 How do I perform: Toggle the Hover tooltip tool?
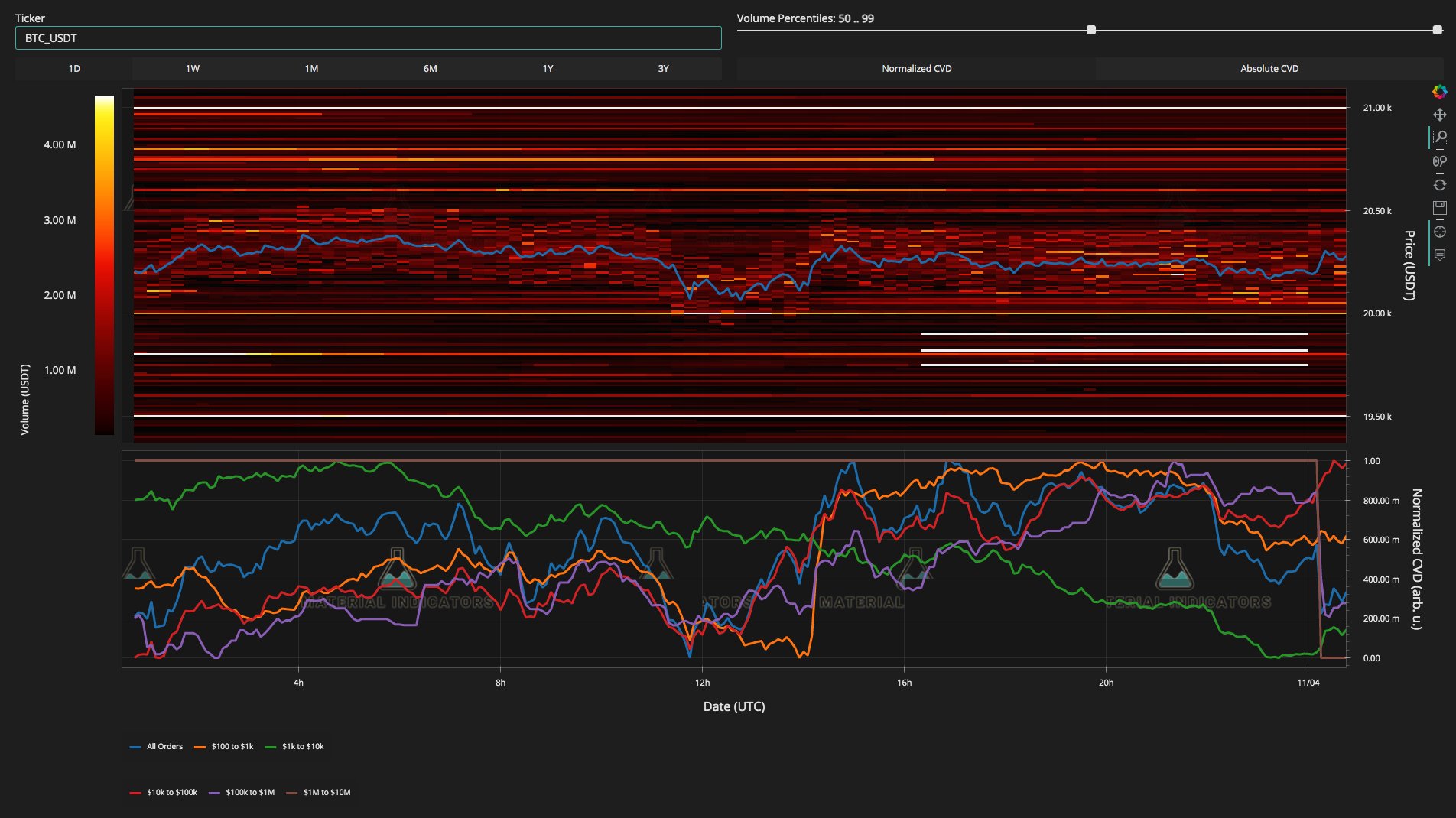click(x=1439, y=255)
